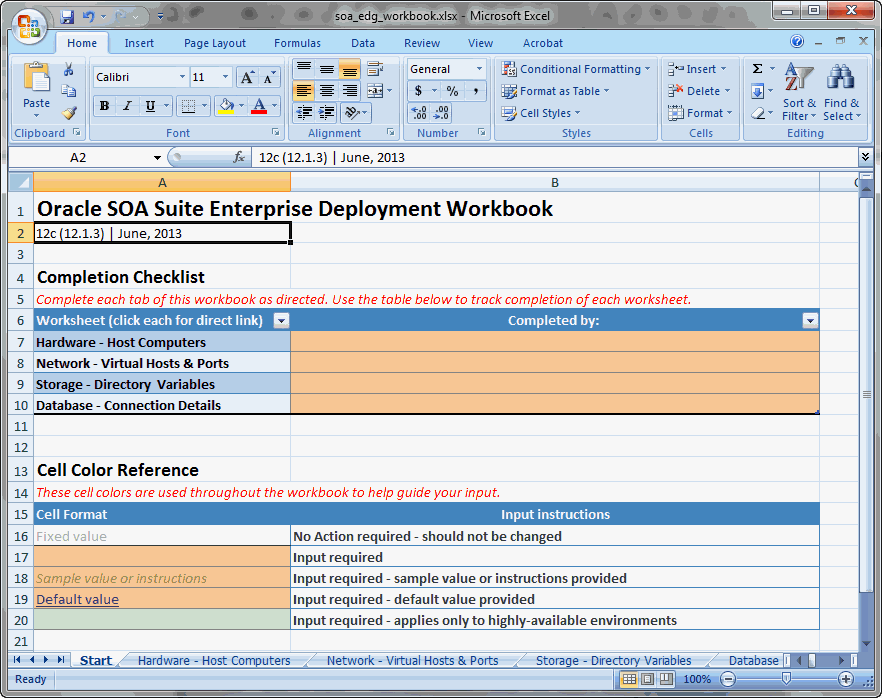Decrease Decimal places

(x=442, y=112)
